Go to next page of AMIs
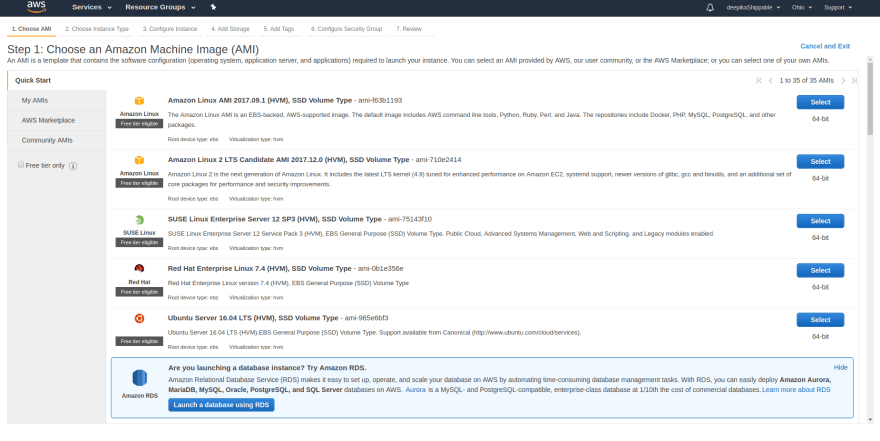Viewport: 880px width, 441px height. coord(843,81)
